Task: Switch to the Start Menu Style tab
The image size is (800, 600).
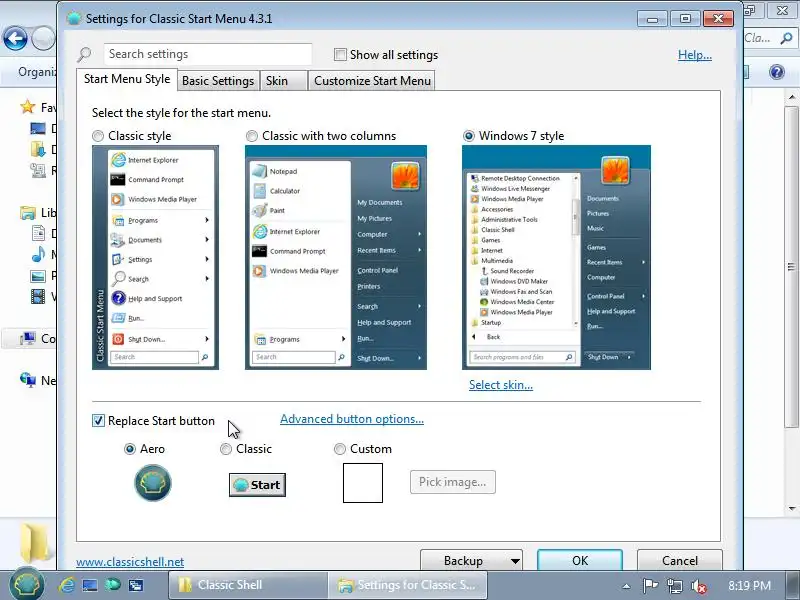Action: click(x=127, y=79)
